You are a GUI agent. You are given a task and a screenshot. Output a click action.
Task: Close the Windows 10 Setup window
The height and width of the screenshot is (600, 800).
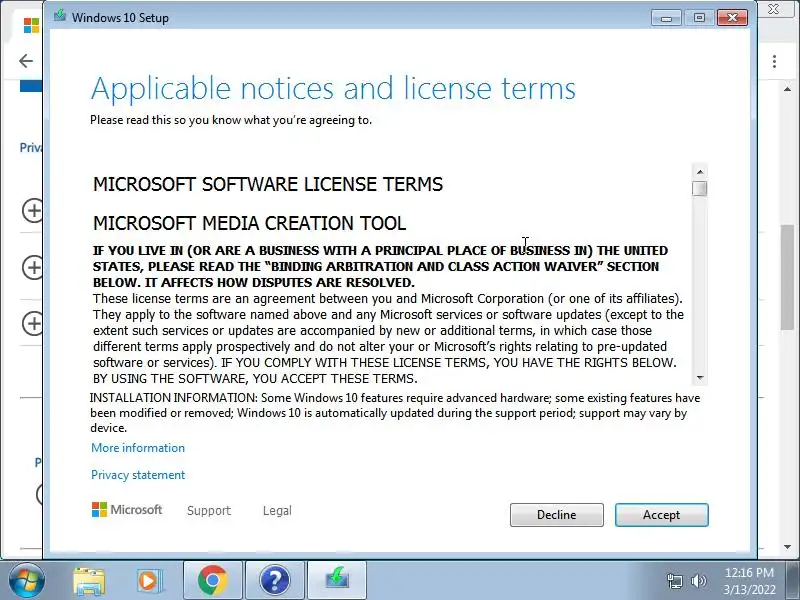coord(732,18)
